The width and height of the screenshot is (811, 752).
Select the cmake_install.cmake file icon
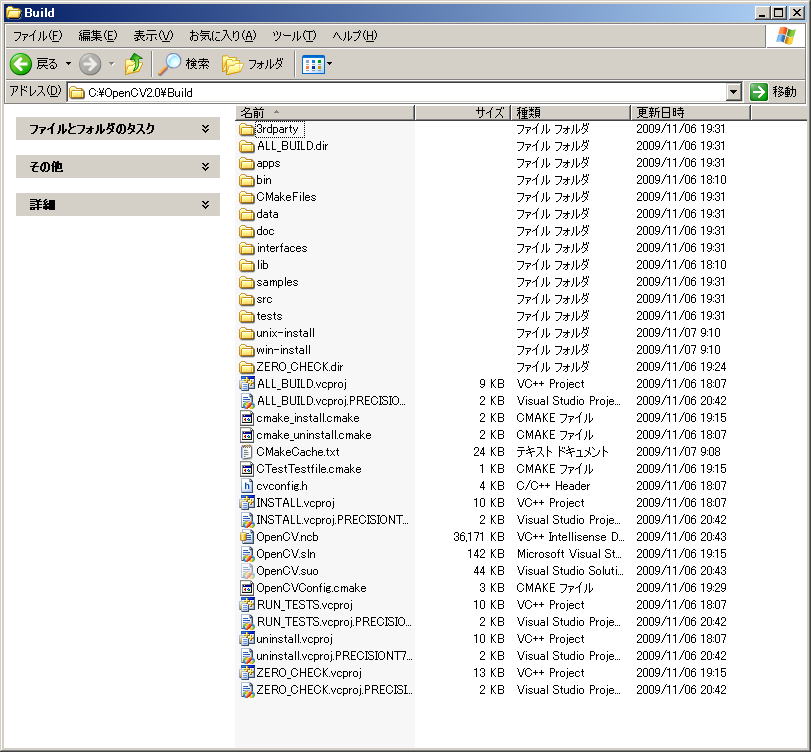click(x=247, y=418)
